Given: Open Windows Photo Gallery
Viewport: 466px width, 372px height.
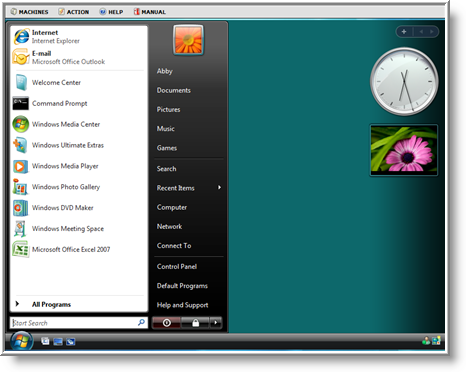Looking at the screenshot, I should coord(79,187).
